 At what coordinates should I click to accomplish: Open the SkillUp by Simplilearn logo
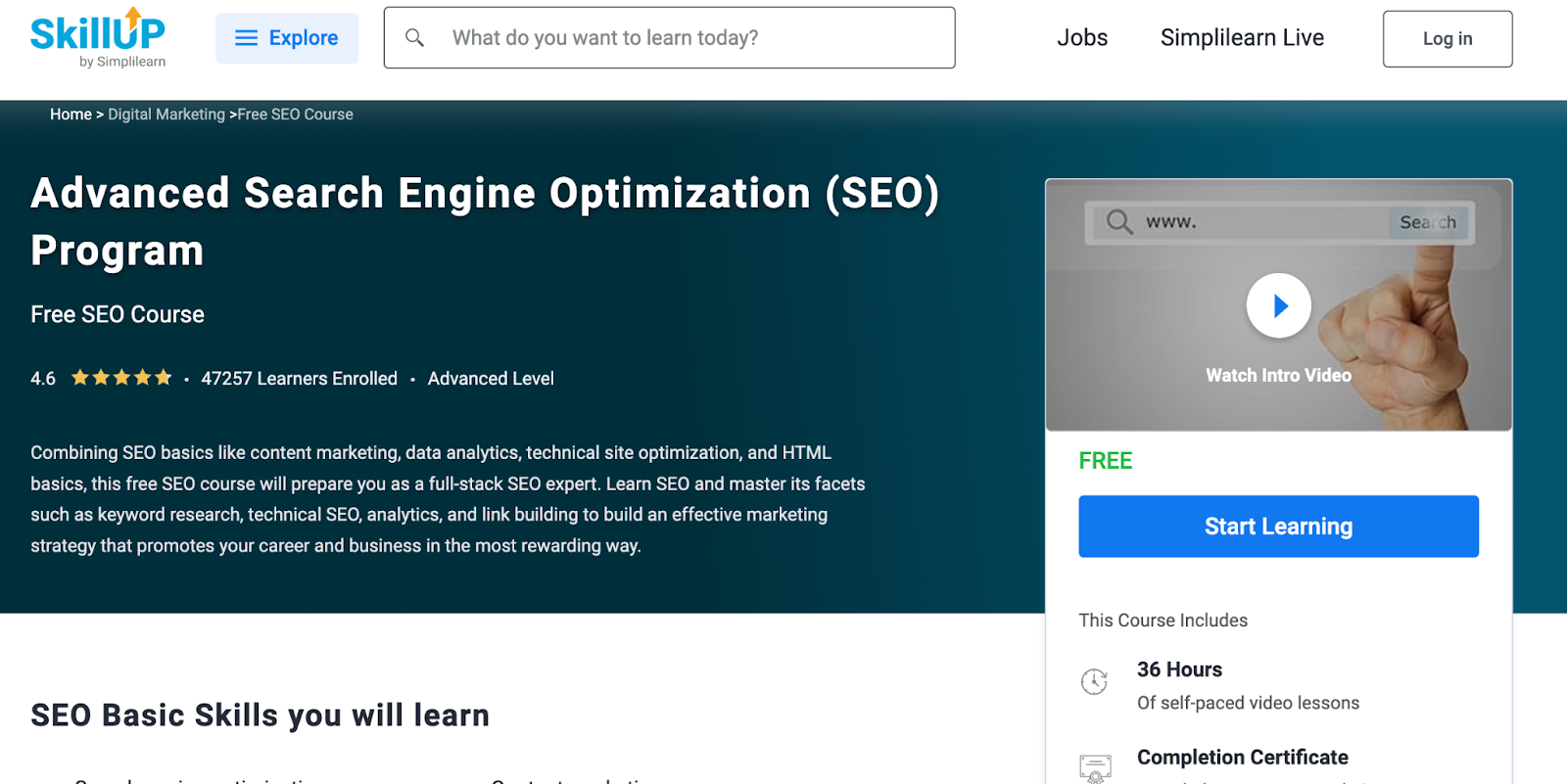coord(98,37)
